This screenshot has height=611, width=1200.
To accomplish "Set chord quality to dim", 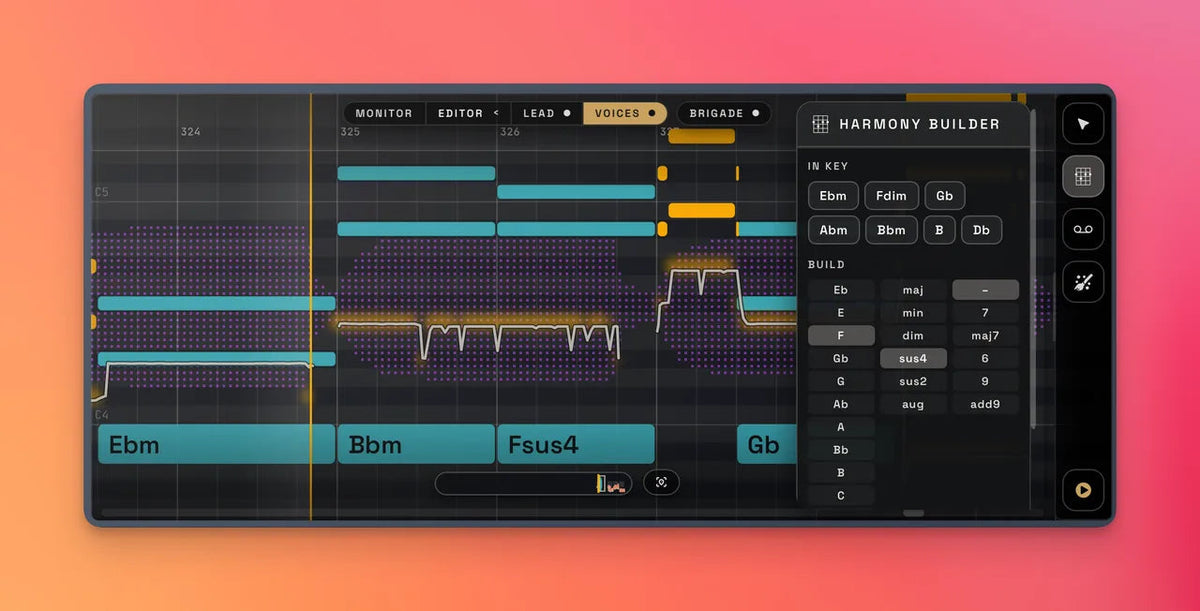I will [x=913, y=336].
